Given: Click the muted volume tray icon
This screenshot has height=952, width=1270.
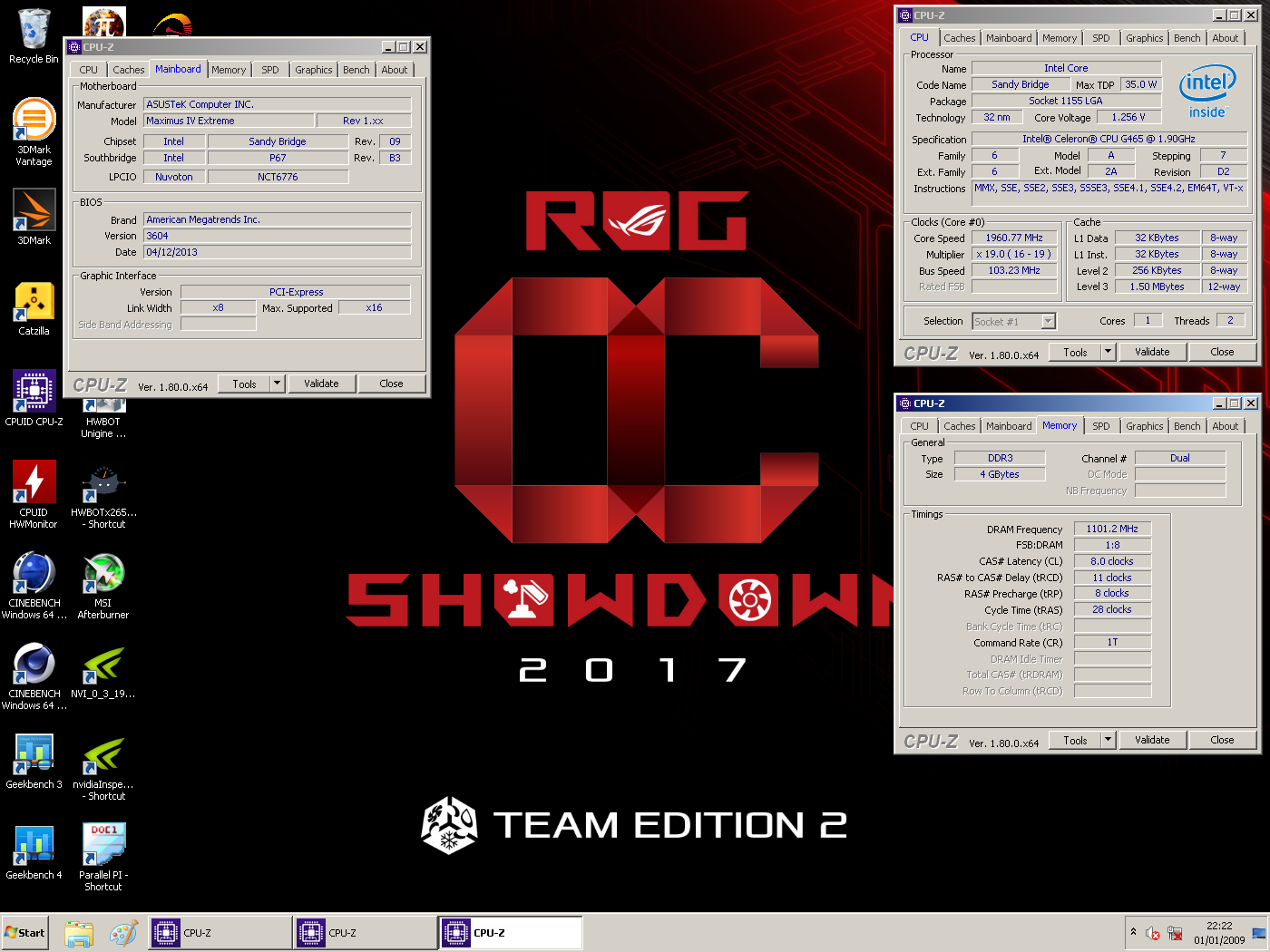Looking at the screenshot, I should point(1153,933).
